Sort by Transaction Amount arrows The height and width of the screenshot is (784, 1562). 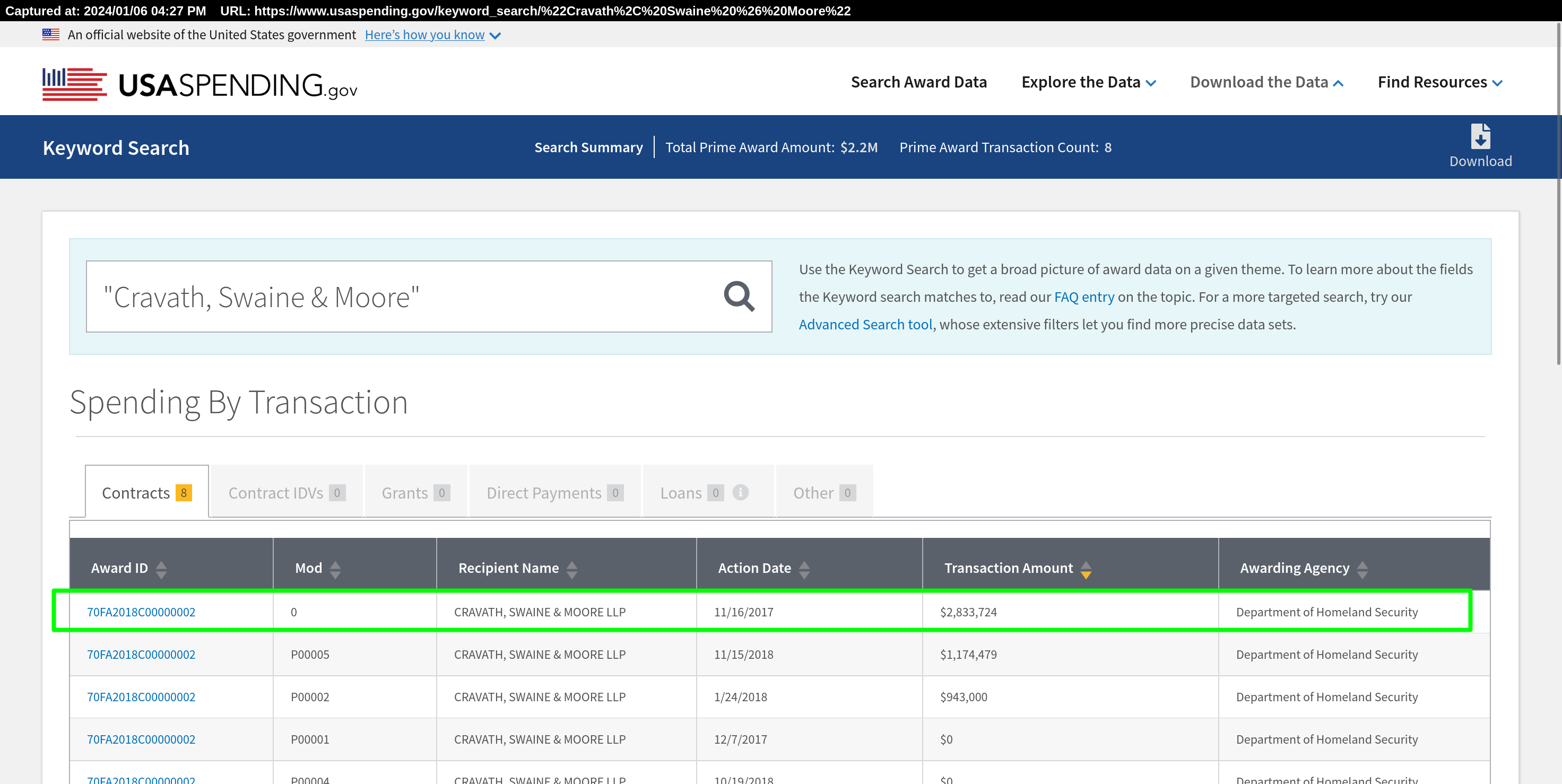(x=1086, y=569)
